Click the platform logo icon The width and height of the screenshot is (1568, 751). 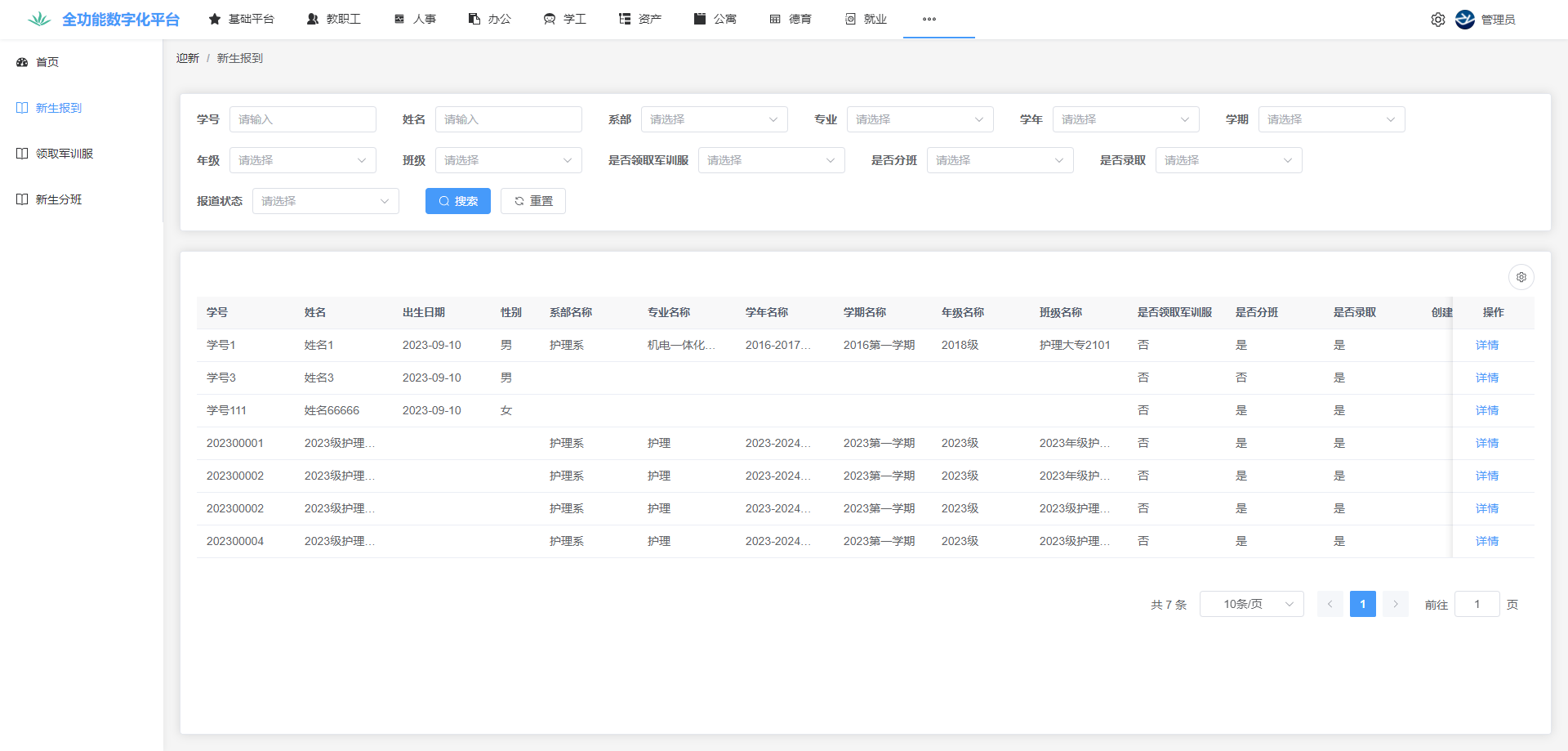(38, 20)
